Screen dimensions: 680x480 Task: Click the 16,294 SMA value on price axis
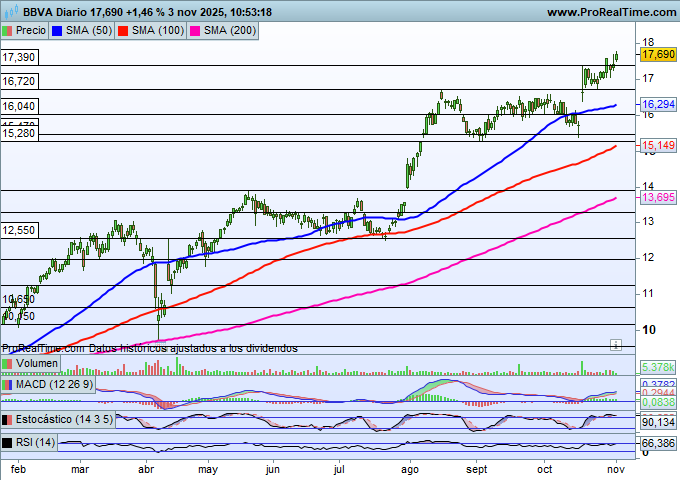(x=658, y=104)
